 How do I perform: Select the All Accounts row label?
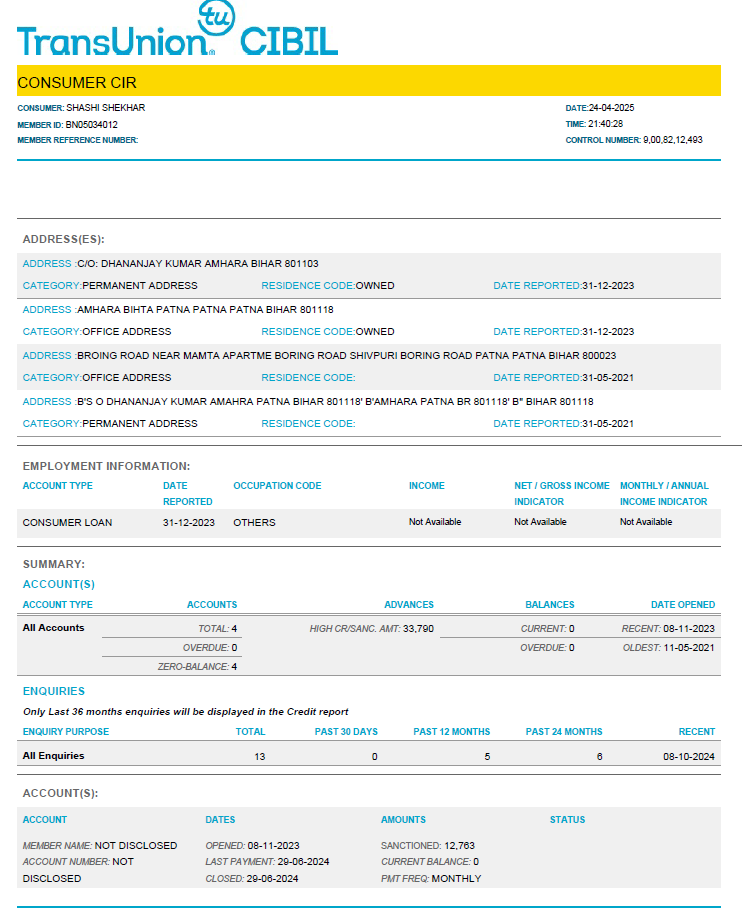[x=53, y=628]
